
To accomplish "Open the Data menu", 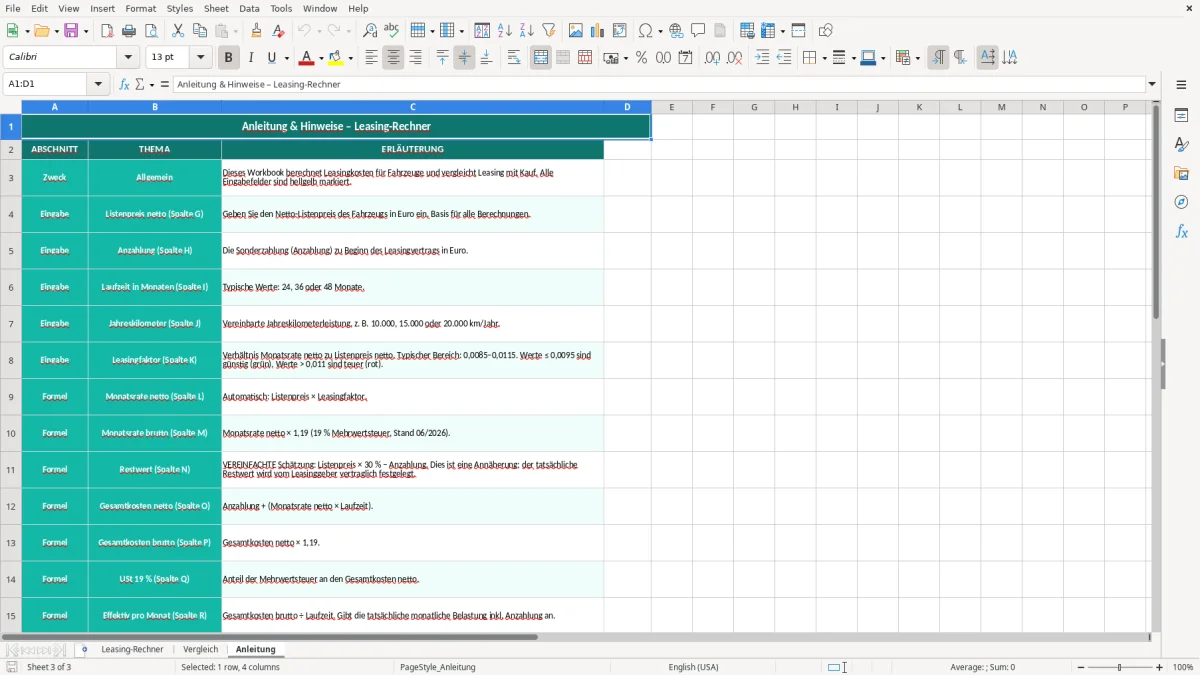I will (x=249, y=8).
